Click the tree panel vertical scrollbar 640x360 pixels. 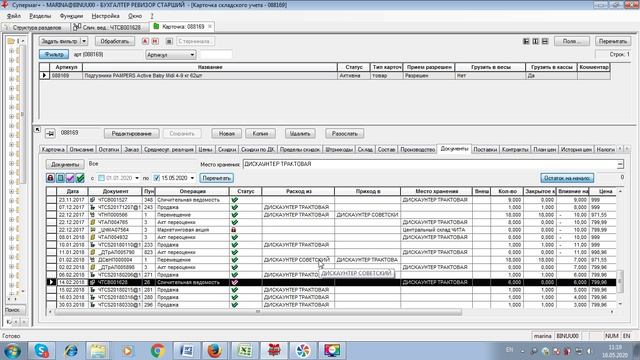(x=23, y=114)
